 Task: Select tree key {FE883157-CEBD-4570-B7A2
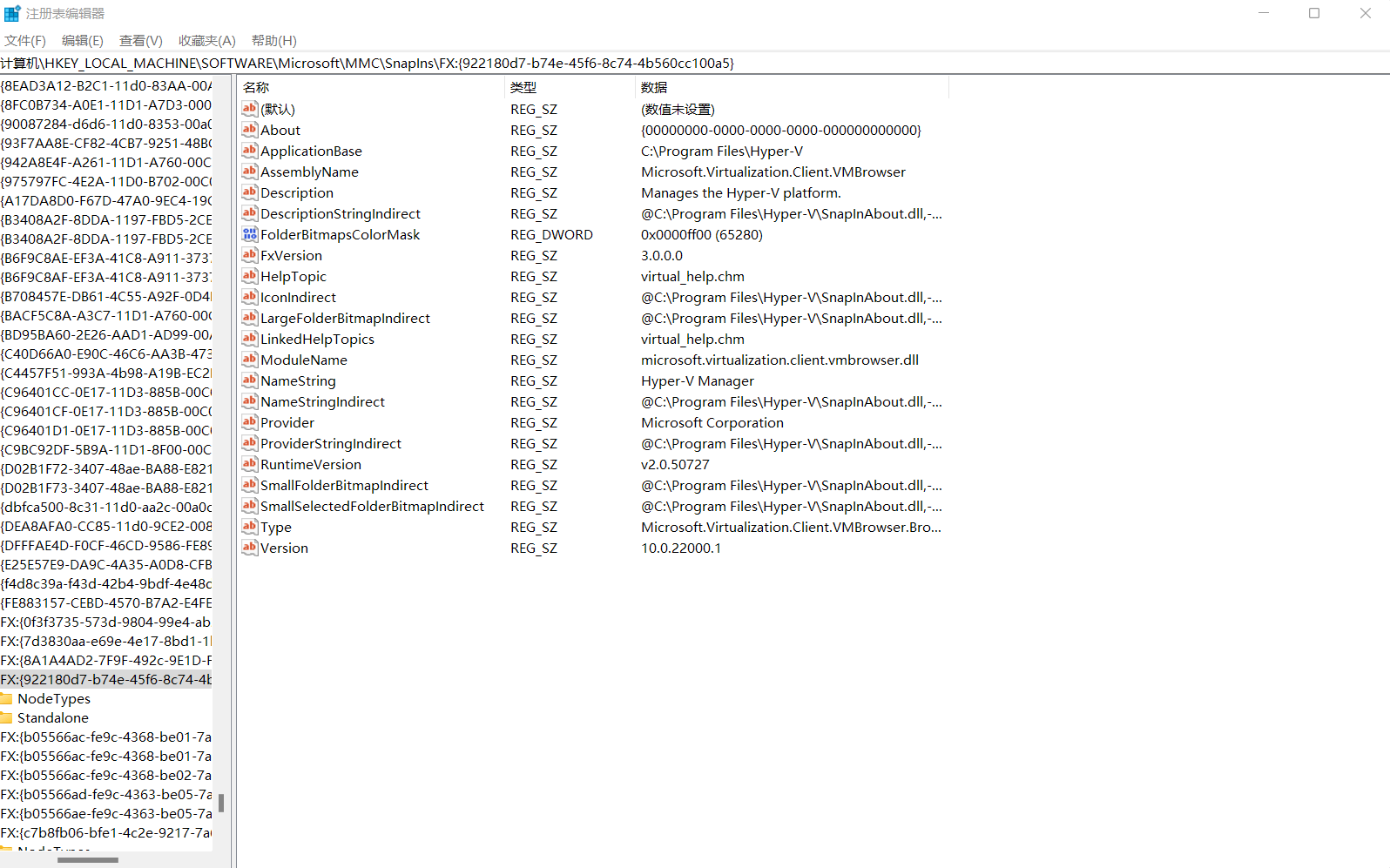coord(106,603)
